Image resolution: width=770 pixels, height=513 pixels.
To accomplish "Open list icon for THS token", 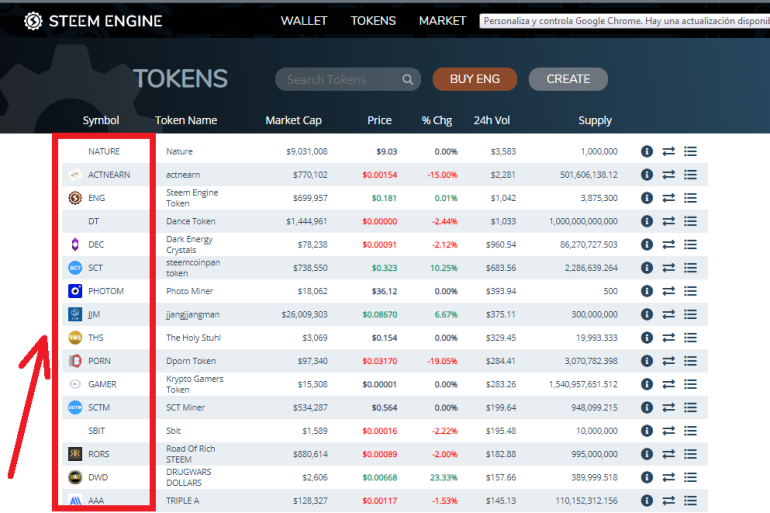I will [690, 338].
